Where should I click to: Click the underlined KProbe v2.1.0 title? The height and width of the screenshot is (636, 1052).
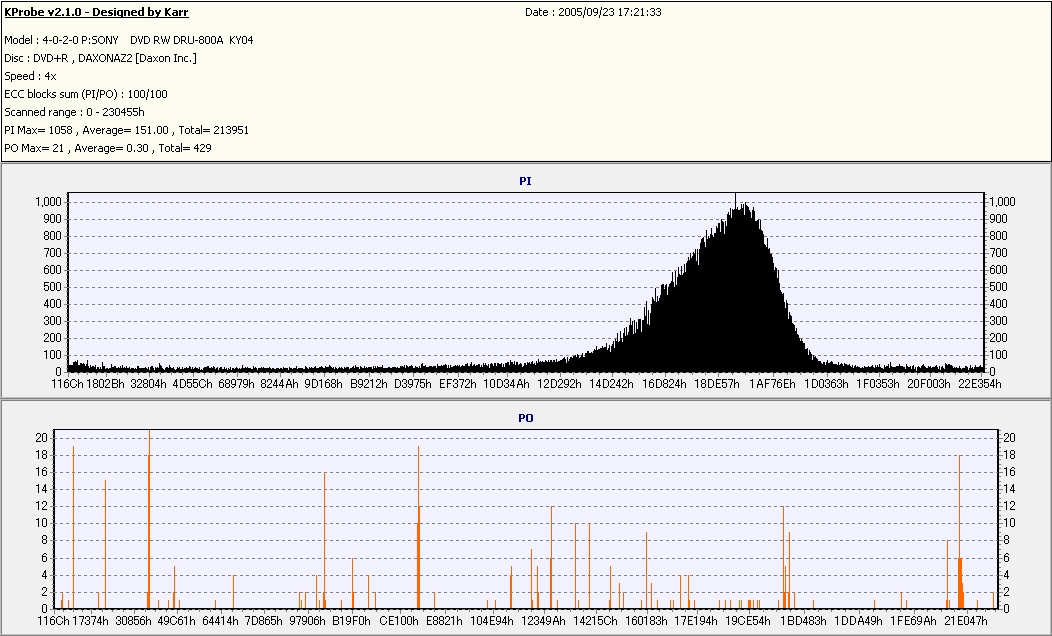coord(96,12)
